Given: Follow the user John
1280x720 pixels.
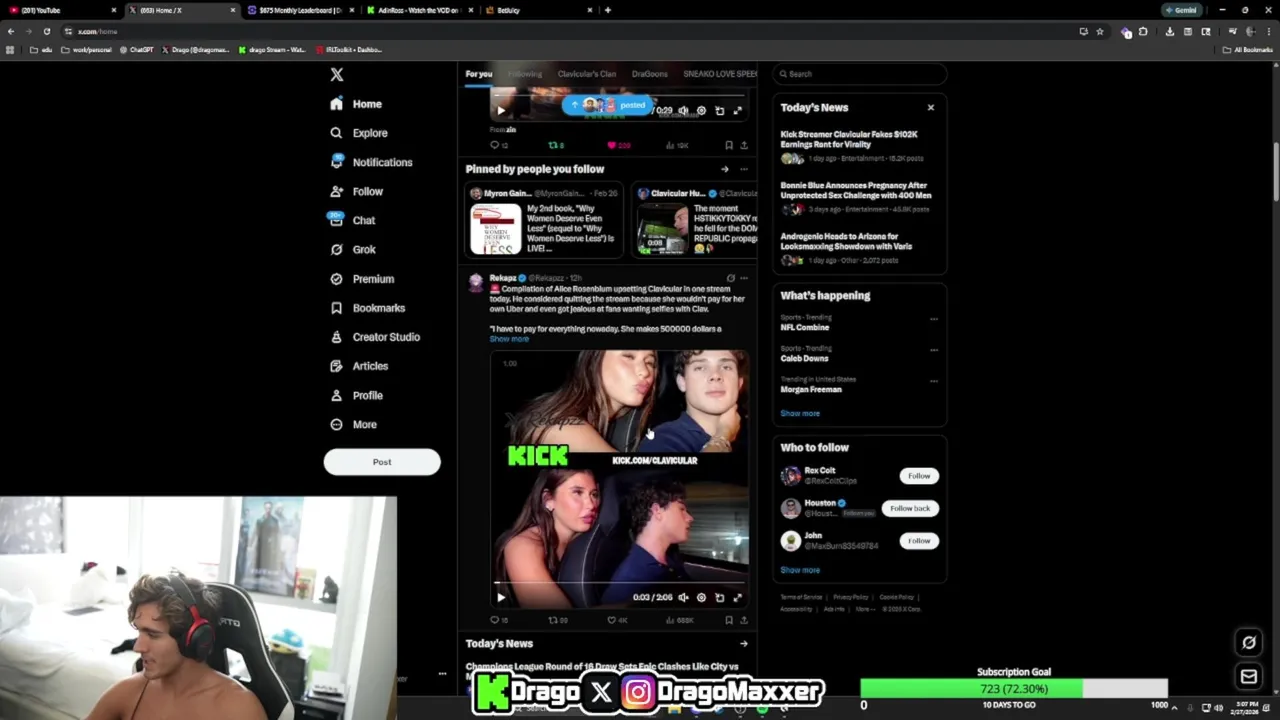Looking at the screenshot, I should click(x=919, y=541).
